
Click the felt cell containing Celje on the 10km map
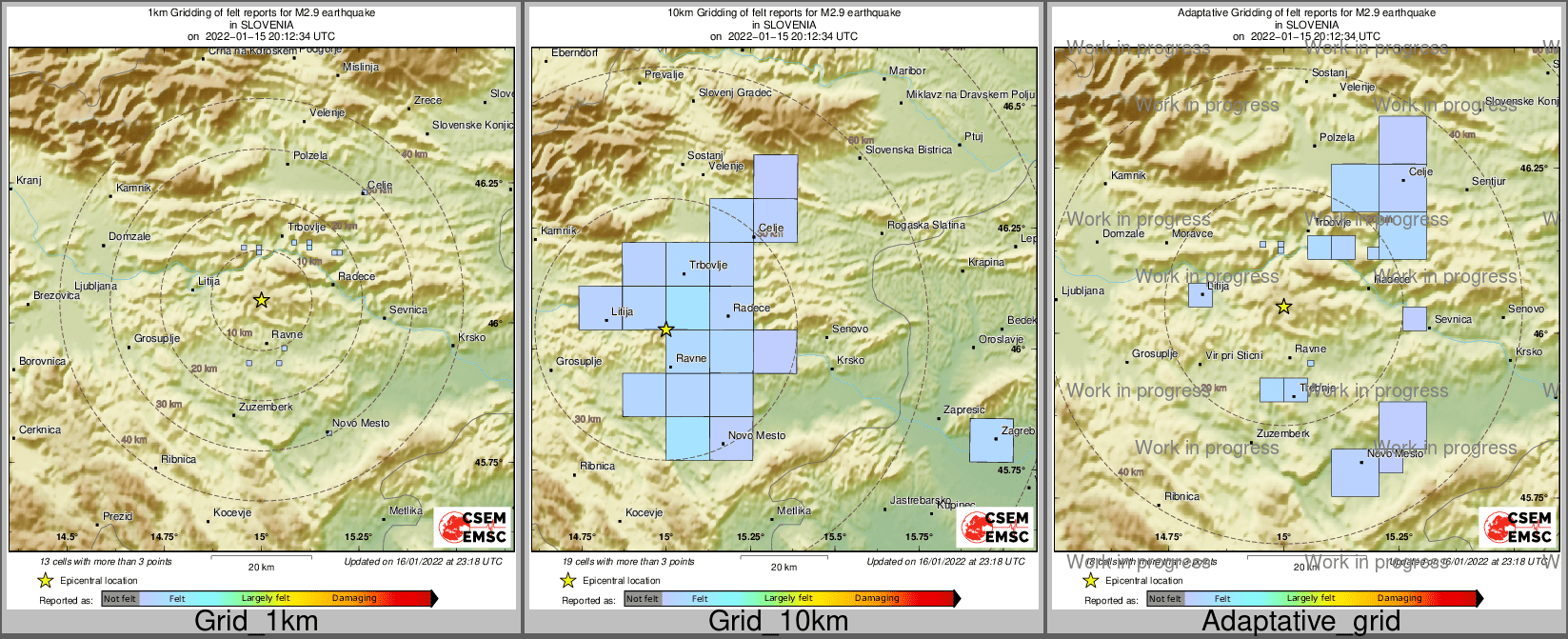775,220
